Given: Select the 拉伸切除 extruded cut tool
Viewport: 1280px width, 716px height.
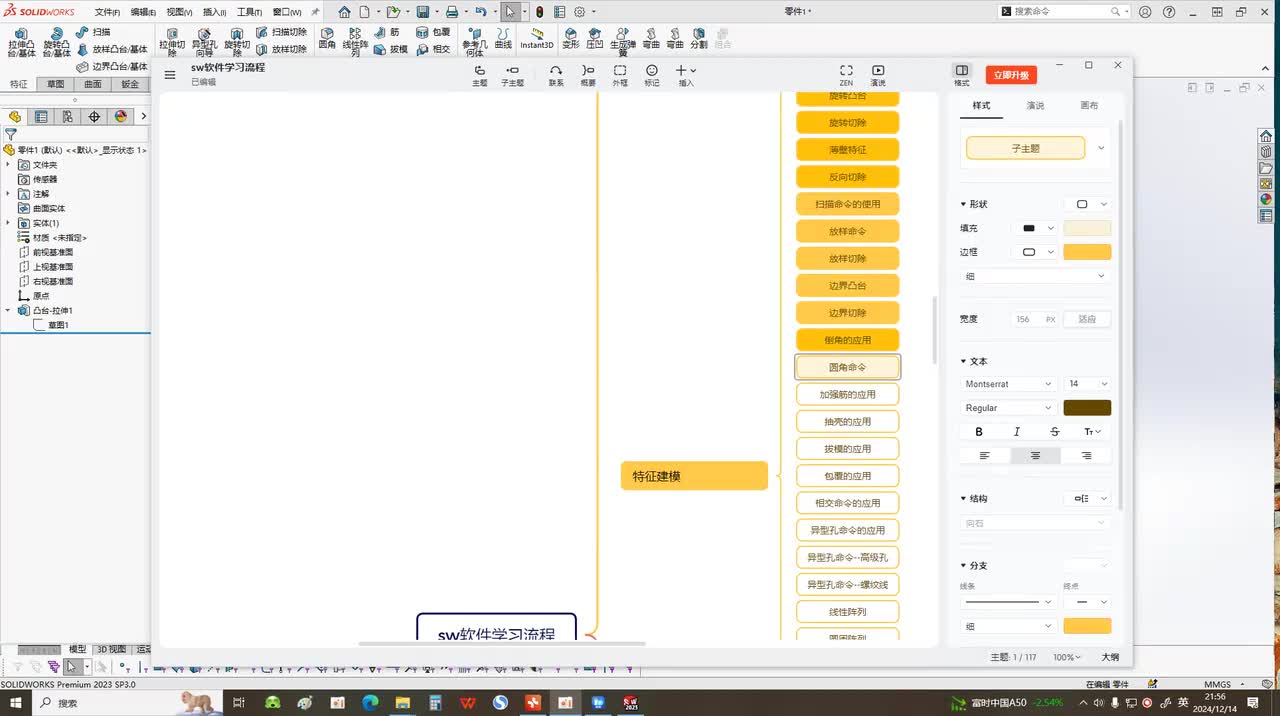Looking at the screenshot, I should [x=172, y=42].
